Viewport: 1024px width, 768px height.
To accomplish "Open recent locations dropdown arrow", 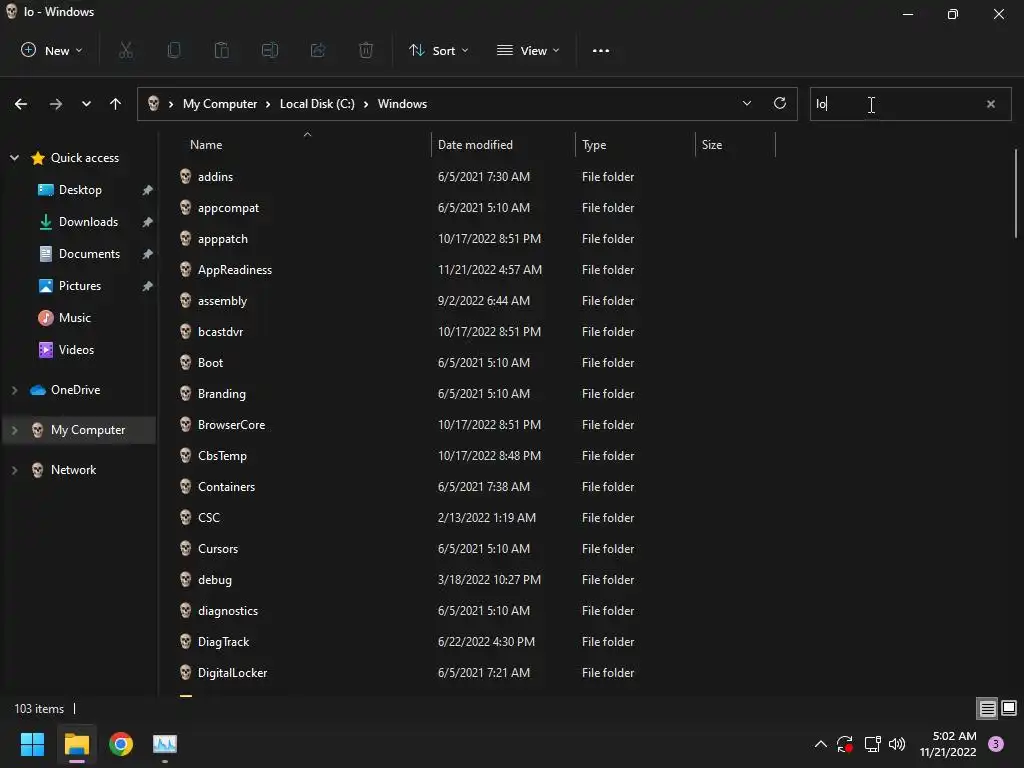I will click(86, 104).
